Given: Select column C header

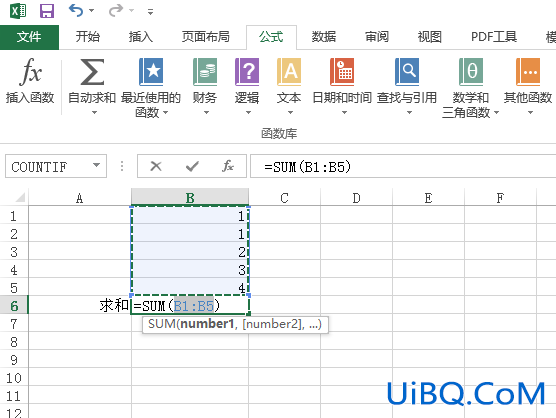Looking at the screenshot, I should point(284,197).
